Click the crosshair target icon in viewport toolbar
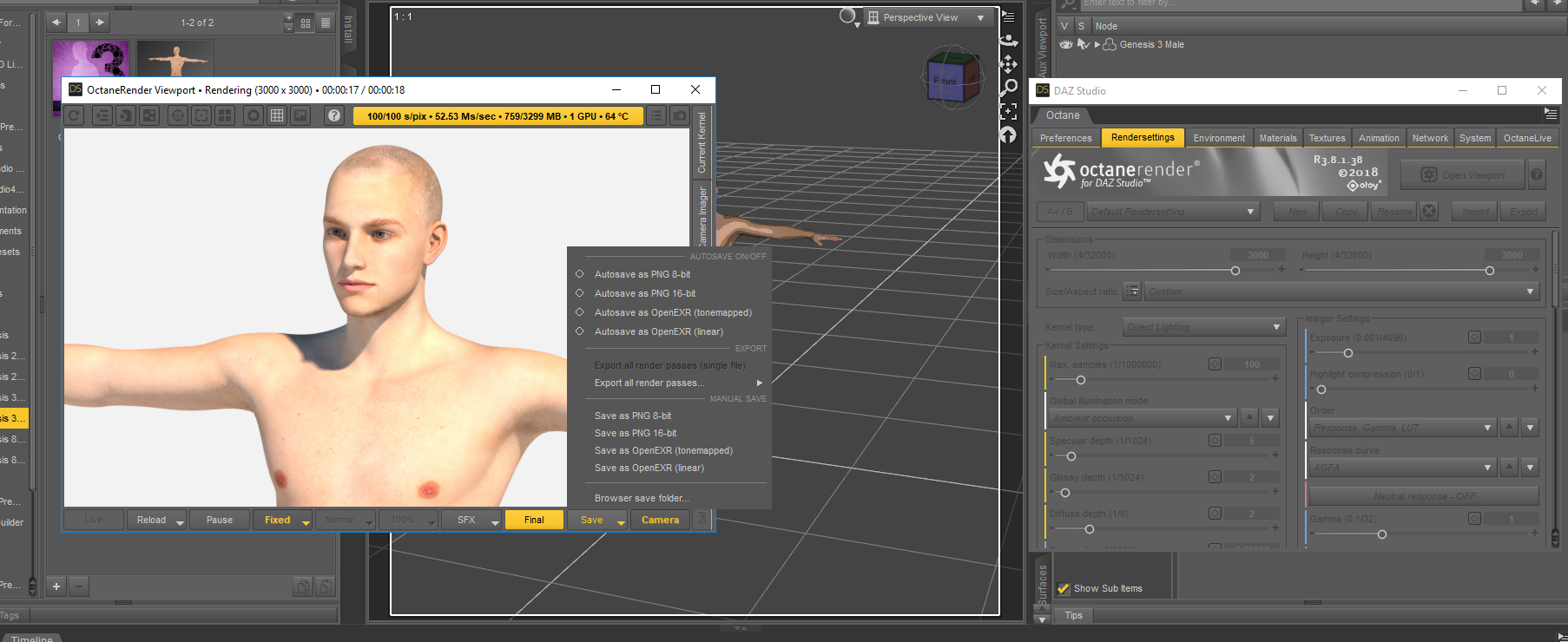This screenshot has height=642, width=1568. pos(178,115)
